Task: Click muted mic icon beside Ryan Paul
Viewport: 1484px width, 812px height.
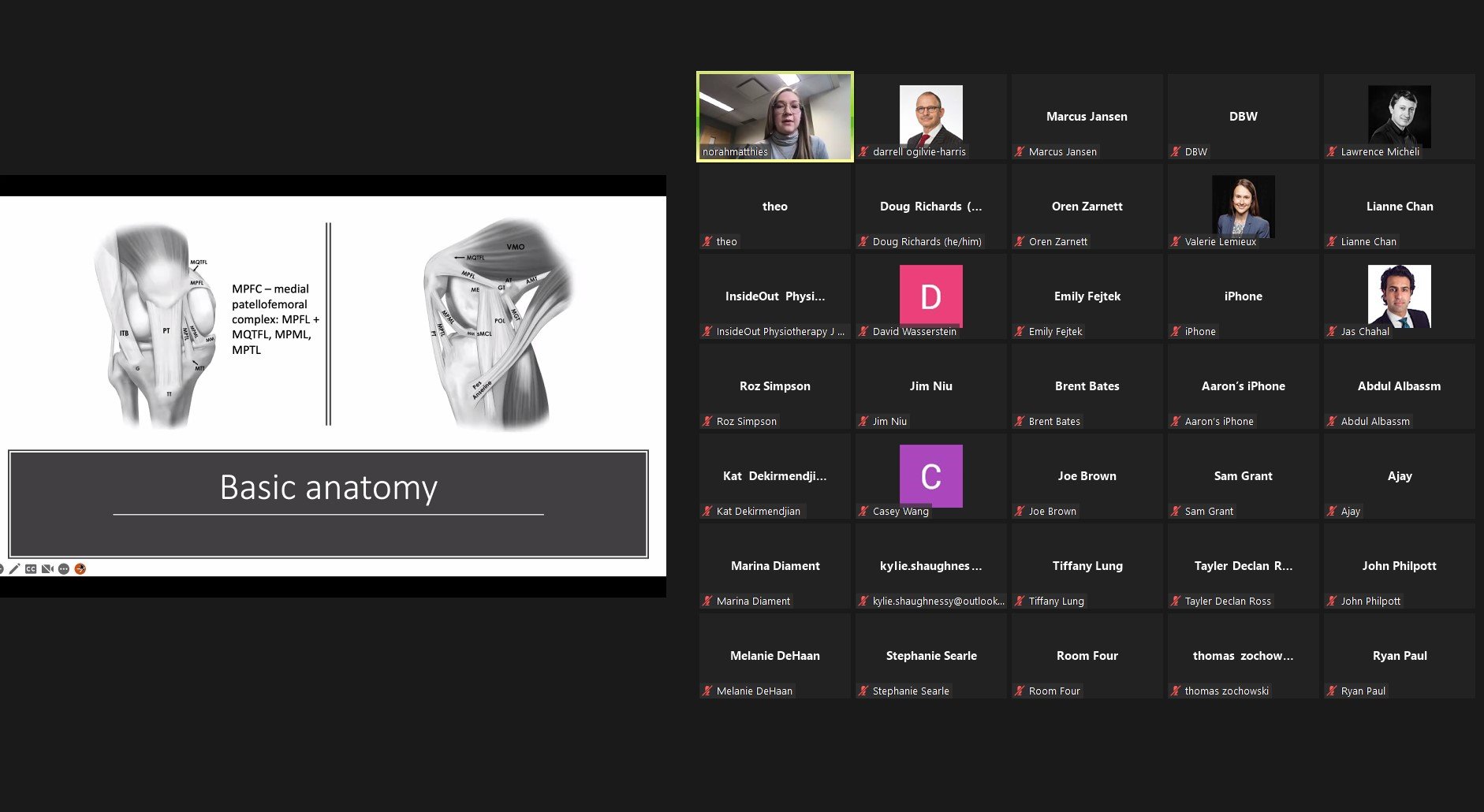Action: (1332, 691)
